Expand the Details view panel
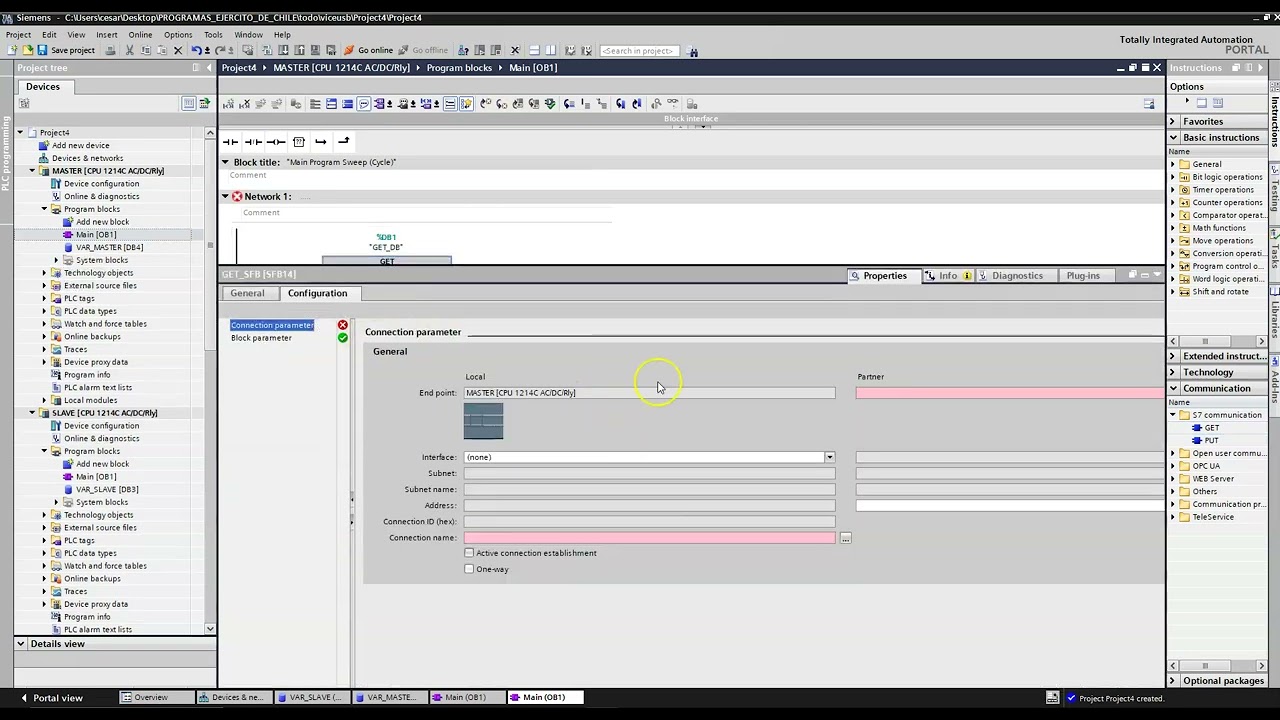 tap(20, 644)
